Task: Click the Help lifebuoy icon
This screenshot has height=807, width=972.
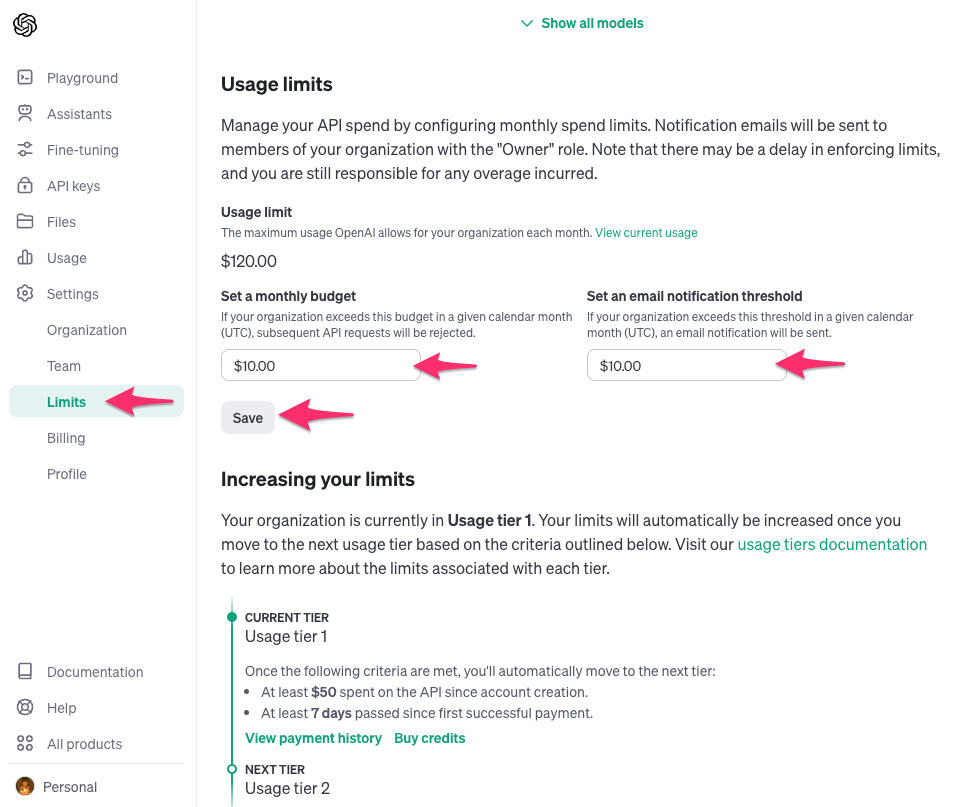Action: pos(26,708)
